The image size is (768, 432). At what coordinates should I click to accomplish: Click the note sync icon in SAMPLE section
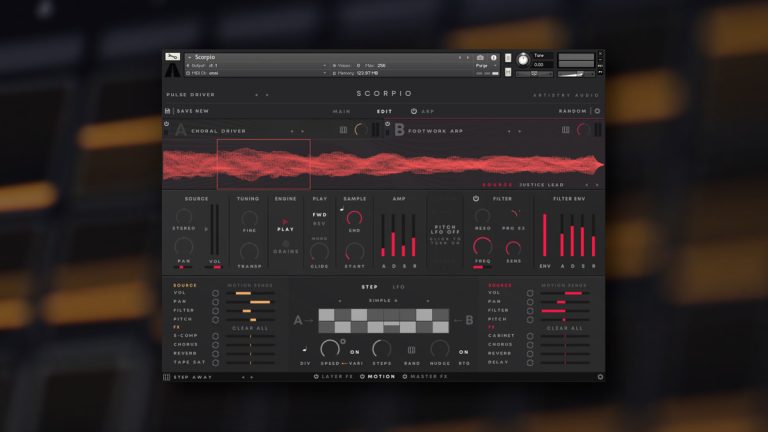point(342,209)
